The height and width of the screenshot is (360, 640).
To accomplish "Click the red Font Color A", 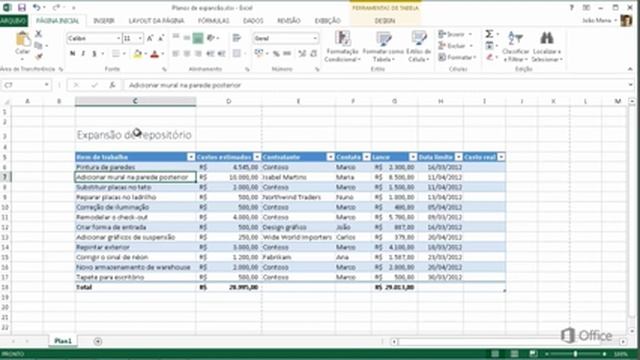I will [154, 53].
